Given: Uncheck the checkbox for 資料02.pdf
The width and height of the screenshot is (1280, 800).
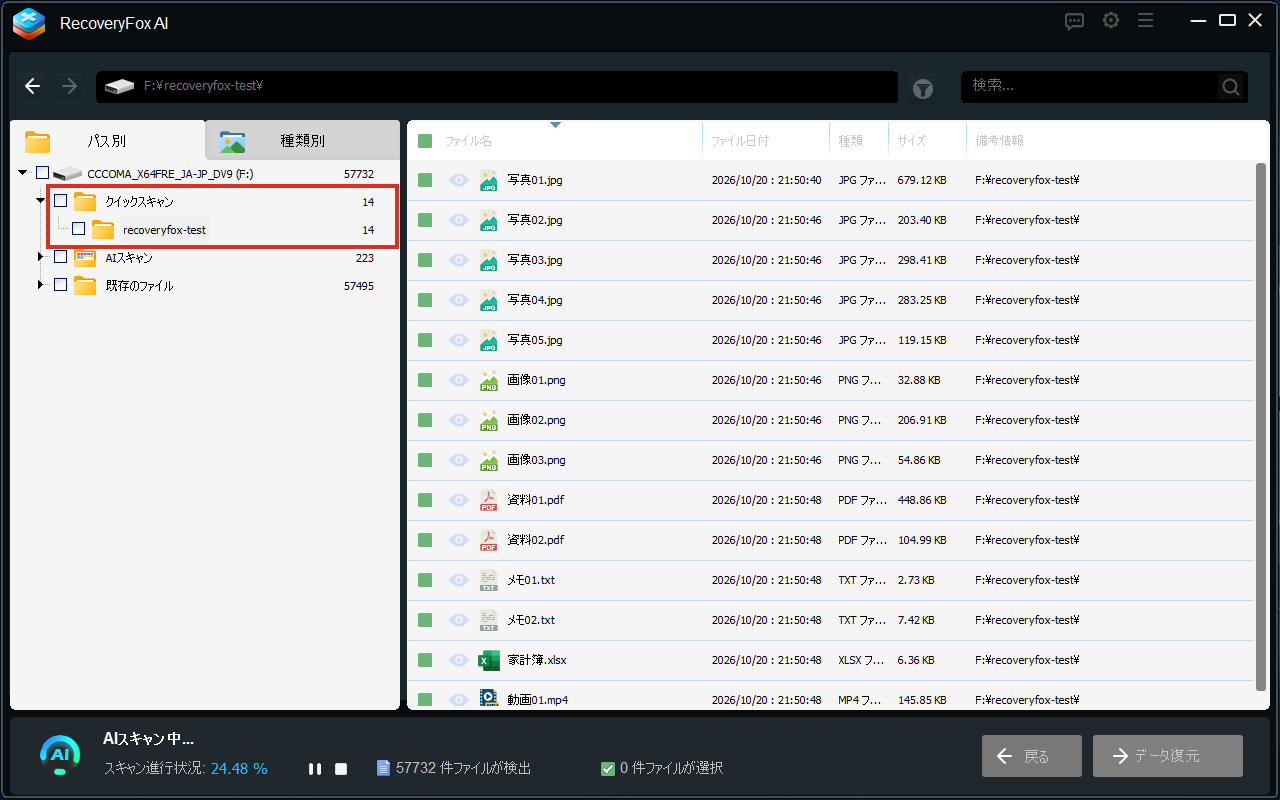Looking at the screenshot, I should tap(425, 540).
